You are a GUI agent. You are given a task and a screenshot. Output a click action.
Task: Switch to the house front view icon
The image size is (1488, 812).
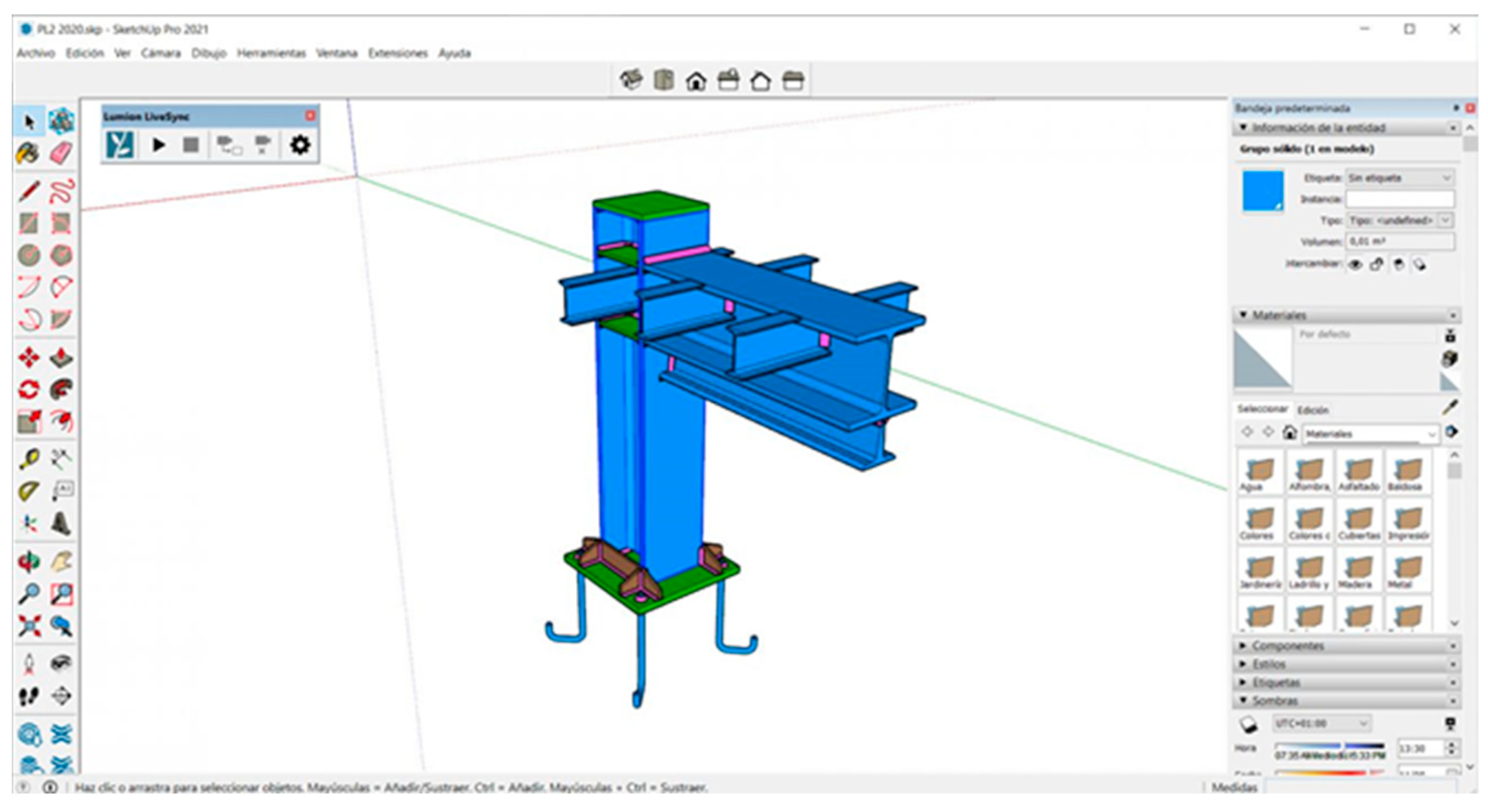coord(696,81)
